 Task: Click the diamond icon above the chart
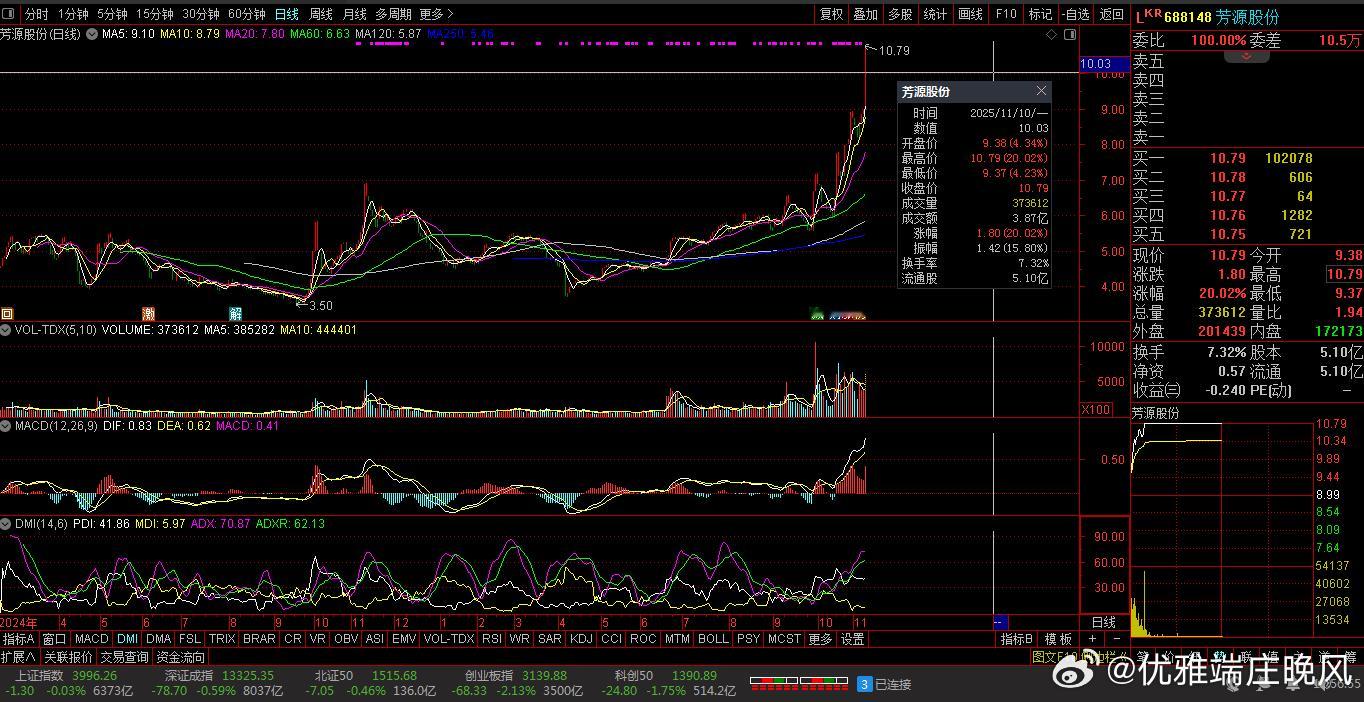[1051, 34]
